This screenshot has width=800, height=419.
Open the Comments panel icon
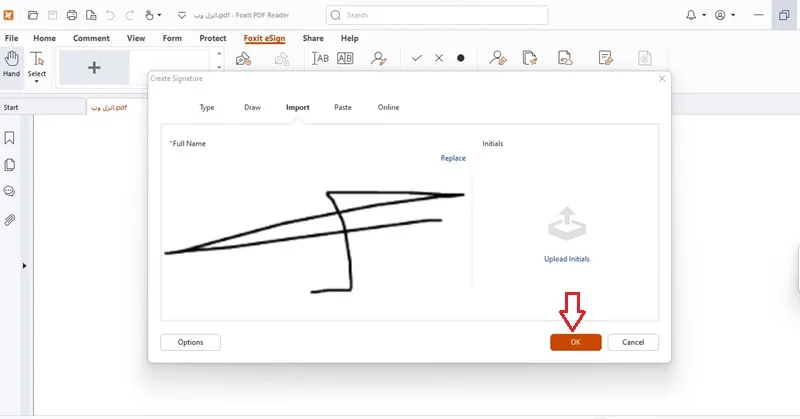(9, 191)
